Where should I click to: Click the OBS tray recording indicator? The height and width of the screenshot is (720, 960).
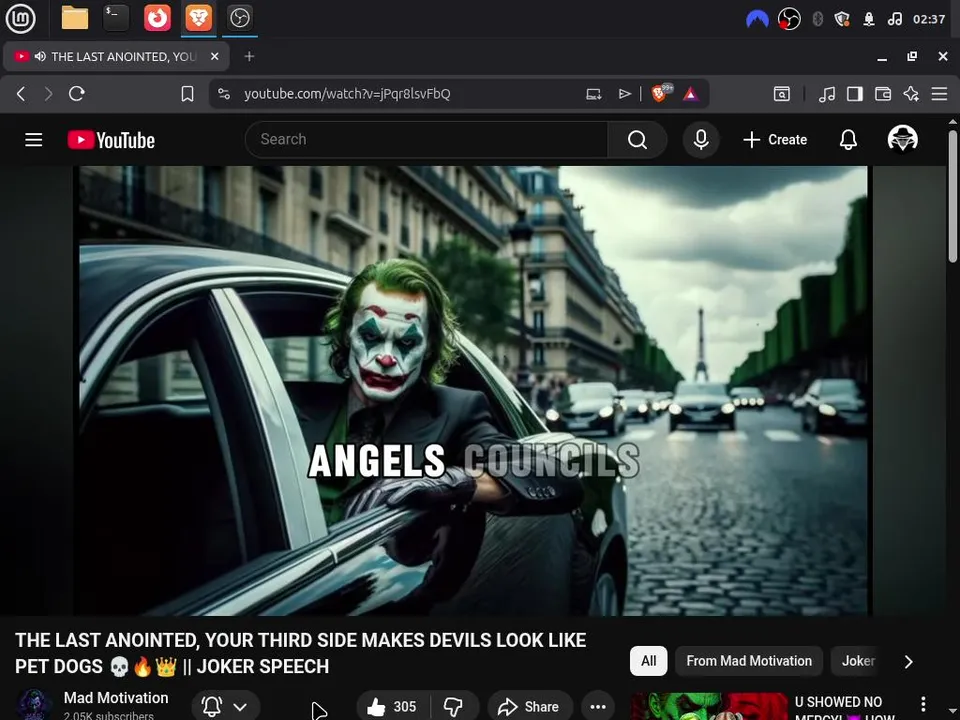(789, 20)
